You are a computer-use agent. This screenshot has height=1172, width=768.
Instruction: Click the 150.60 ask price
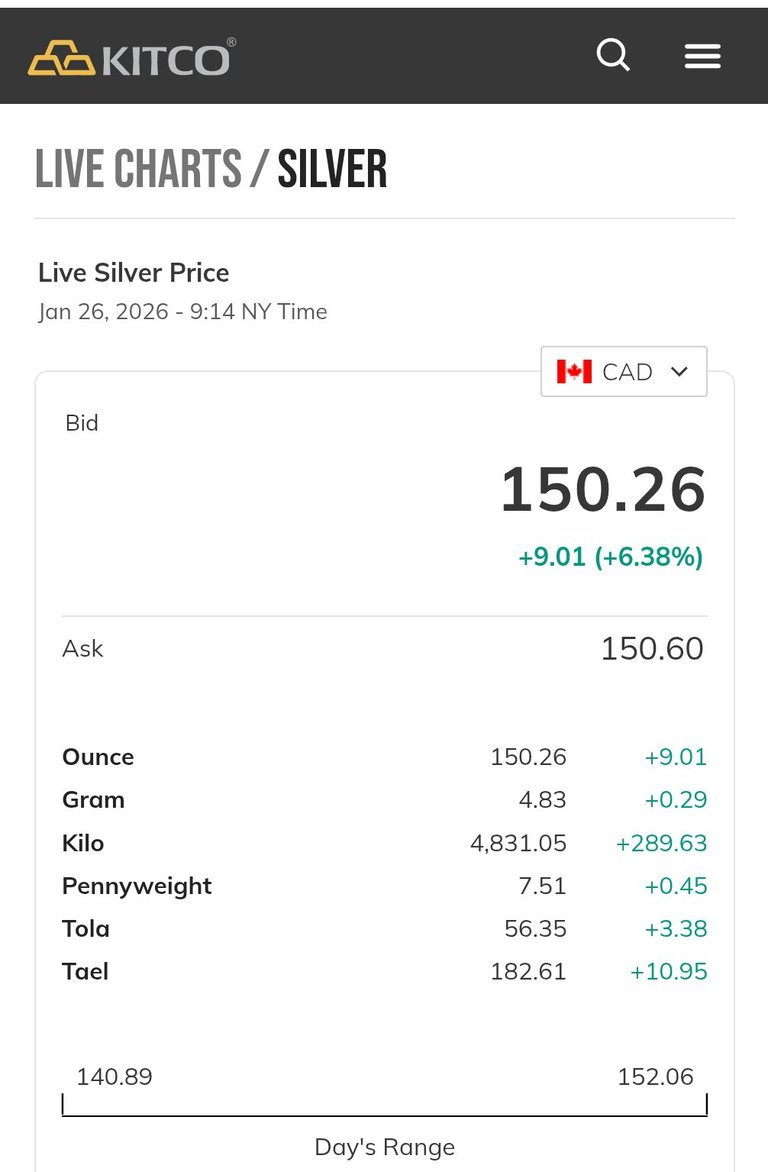point(652,649)
